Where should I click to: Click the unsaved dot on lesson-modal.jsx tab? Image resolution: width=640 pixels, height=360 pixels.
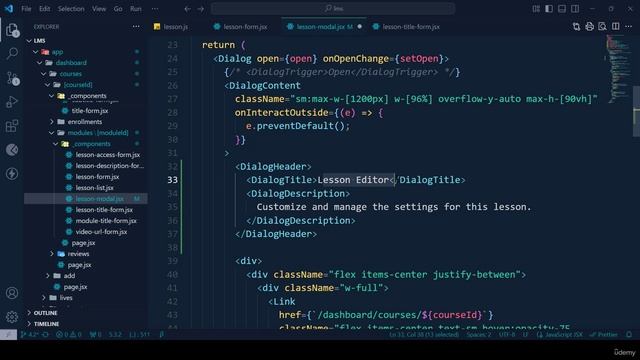[360, 27]
